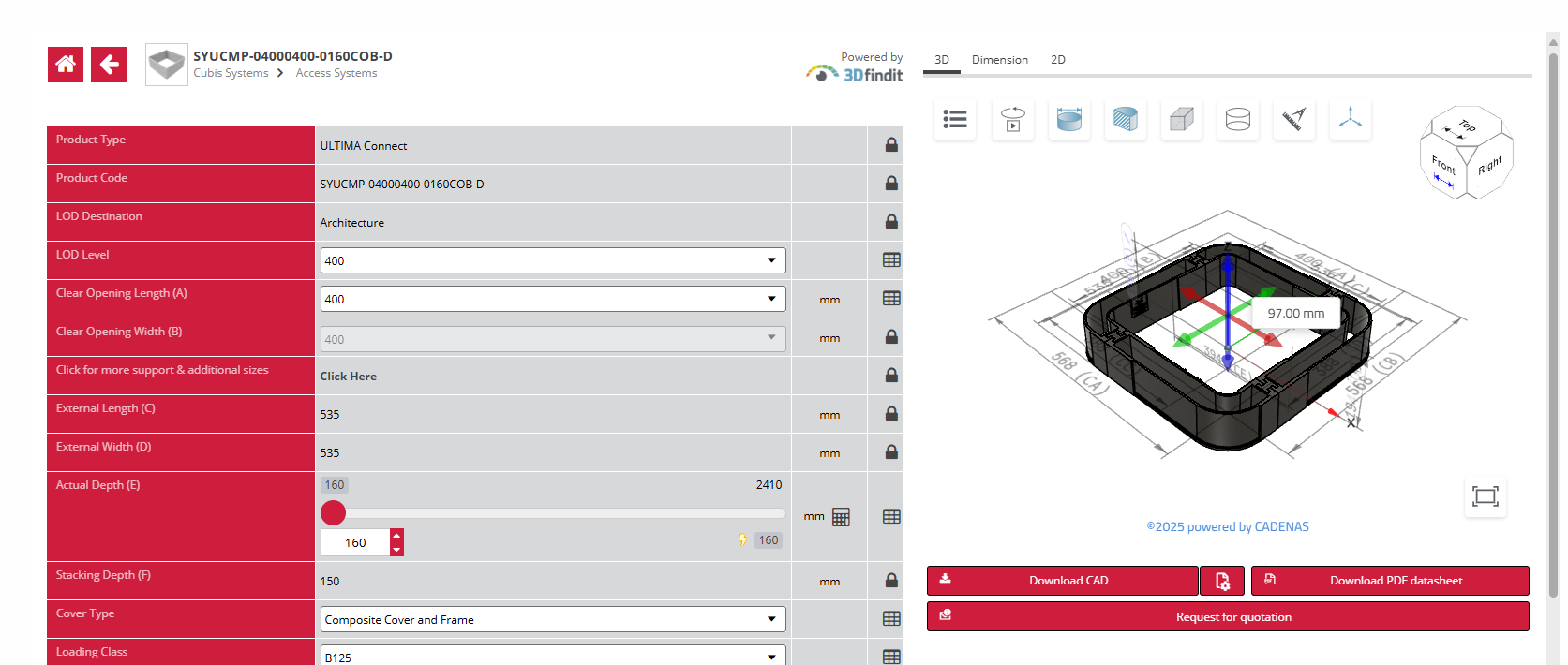
Task: Go back using the red arrow button
Action: [109, 65]
